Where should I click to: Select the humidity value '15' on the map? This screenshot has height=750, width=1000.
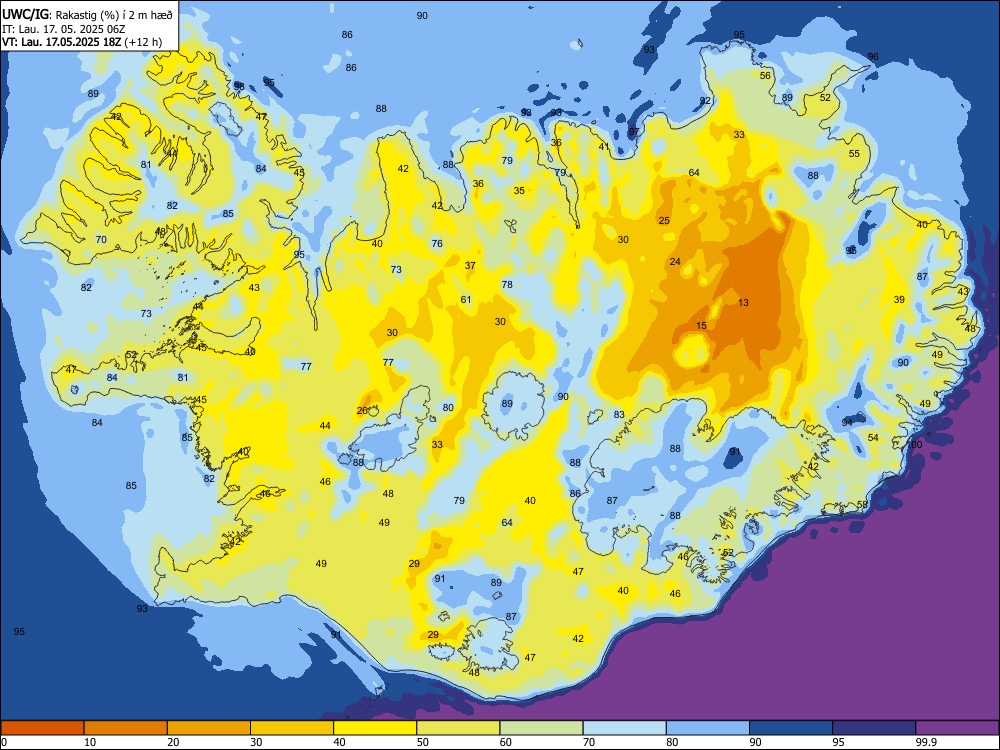pos(701,325)
